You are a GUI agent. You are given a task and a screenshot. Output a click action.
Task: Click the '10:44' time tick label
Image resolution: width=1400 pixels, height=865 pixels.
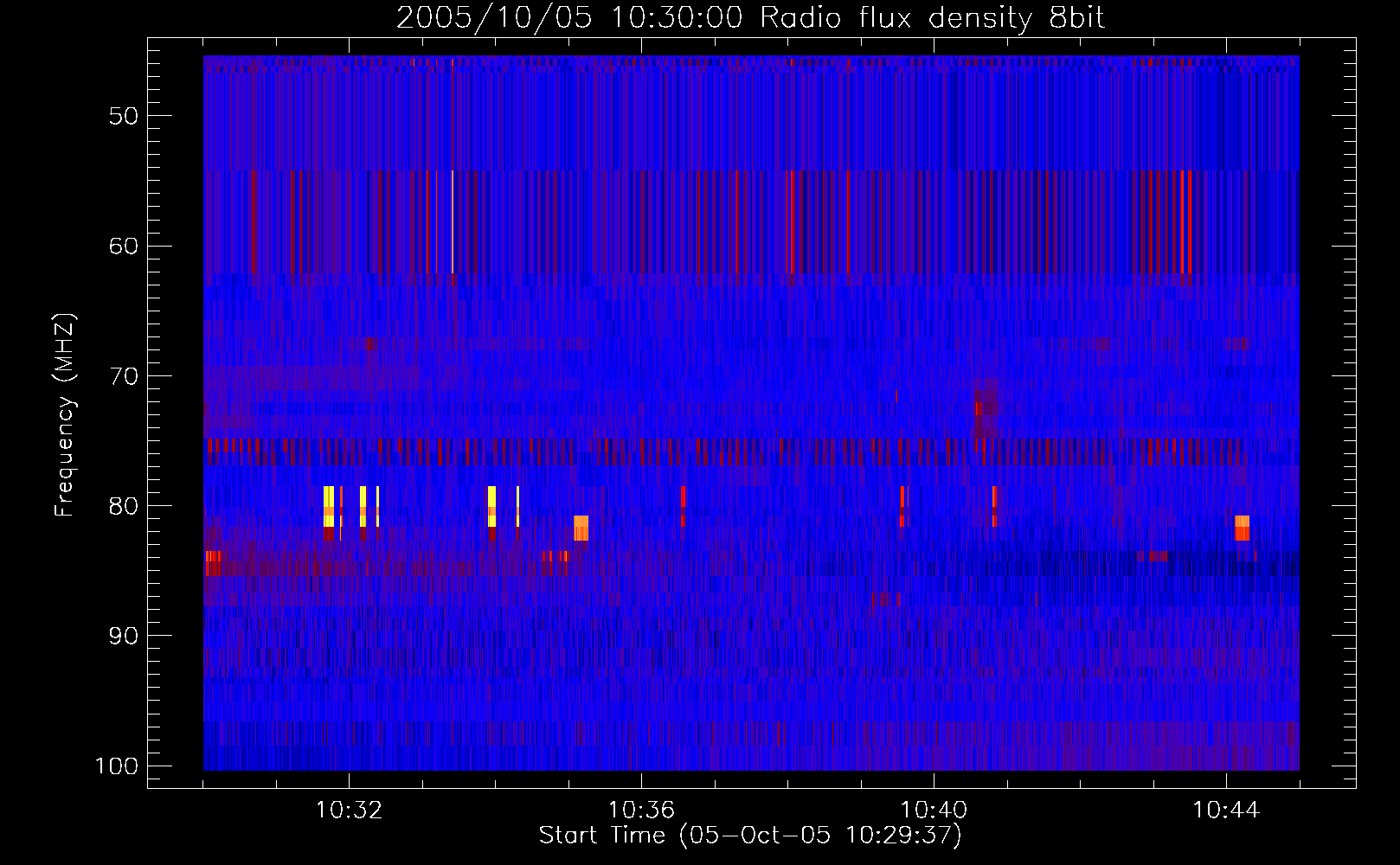(1226, 811)
